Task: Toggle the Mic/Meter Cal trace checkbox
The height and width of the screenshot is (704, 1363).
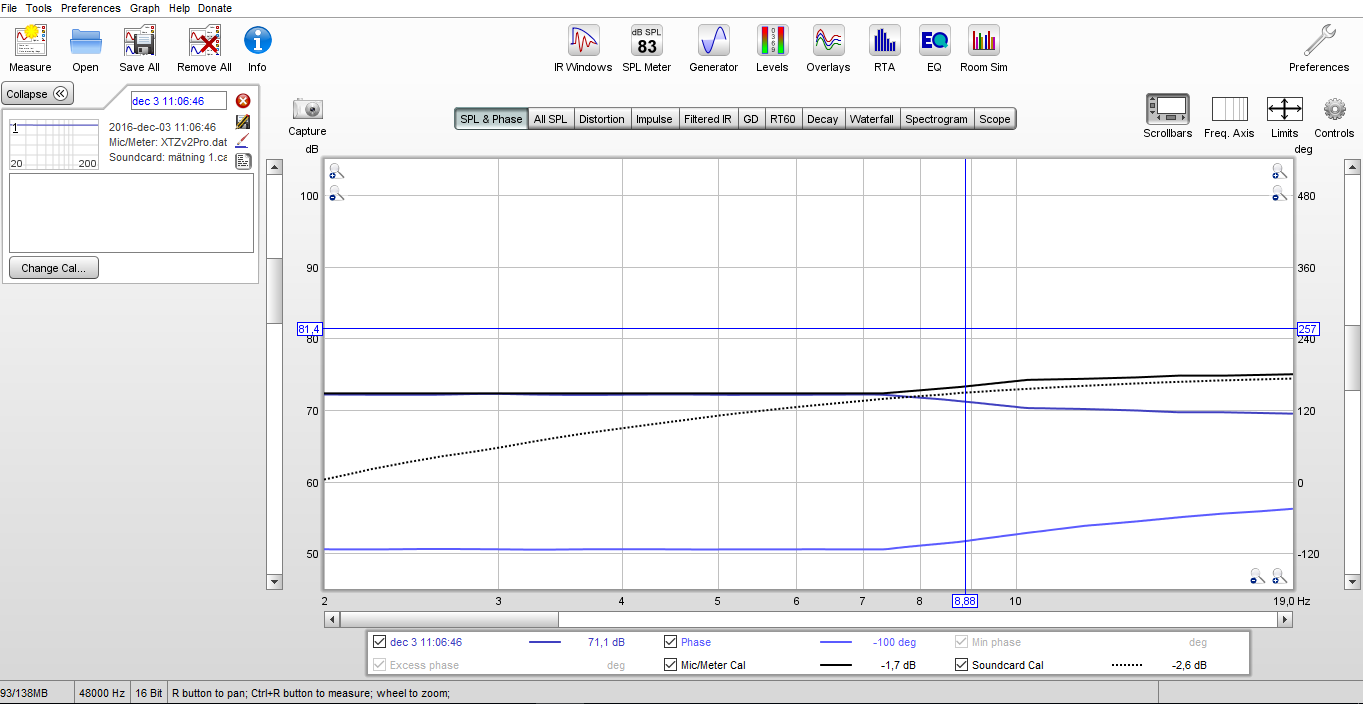Action: pos(671,665)
